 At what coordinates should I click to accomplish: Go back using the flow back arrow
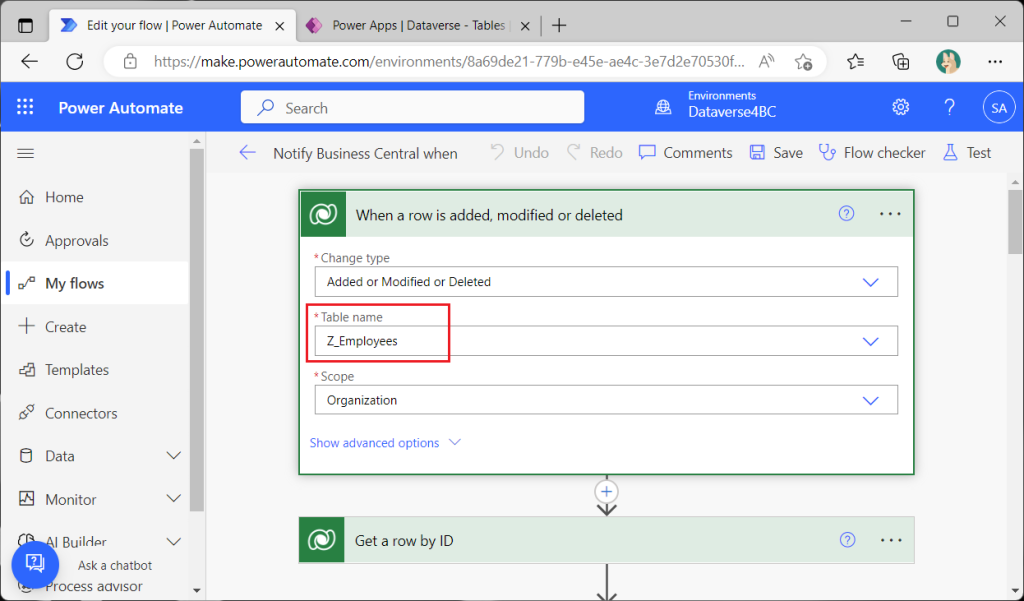(248, 153)
